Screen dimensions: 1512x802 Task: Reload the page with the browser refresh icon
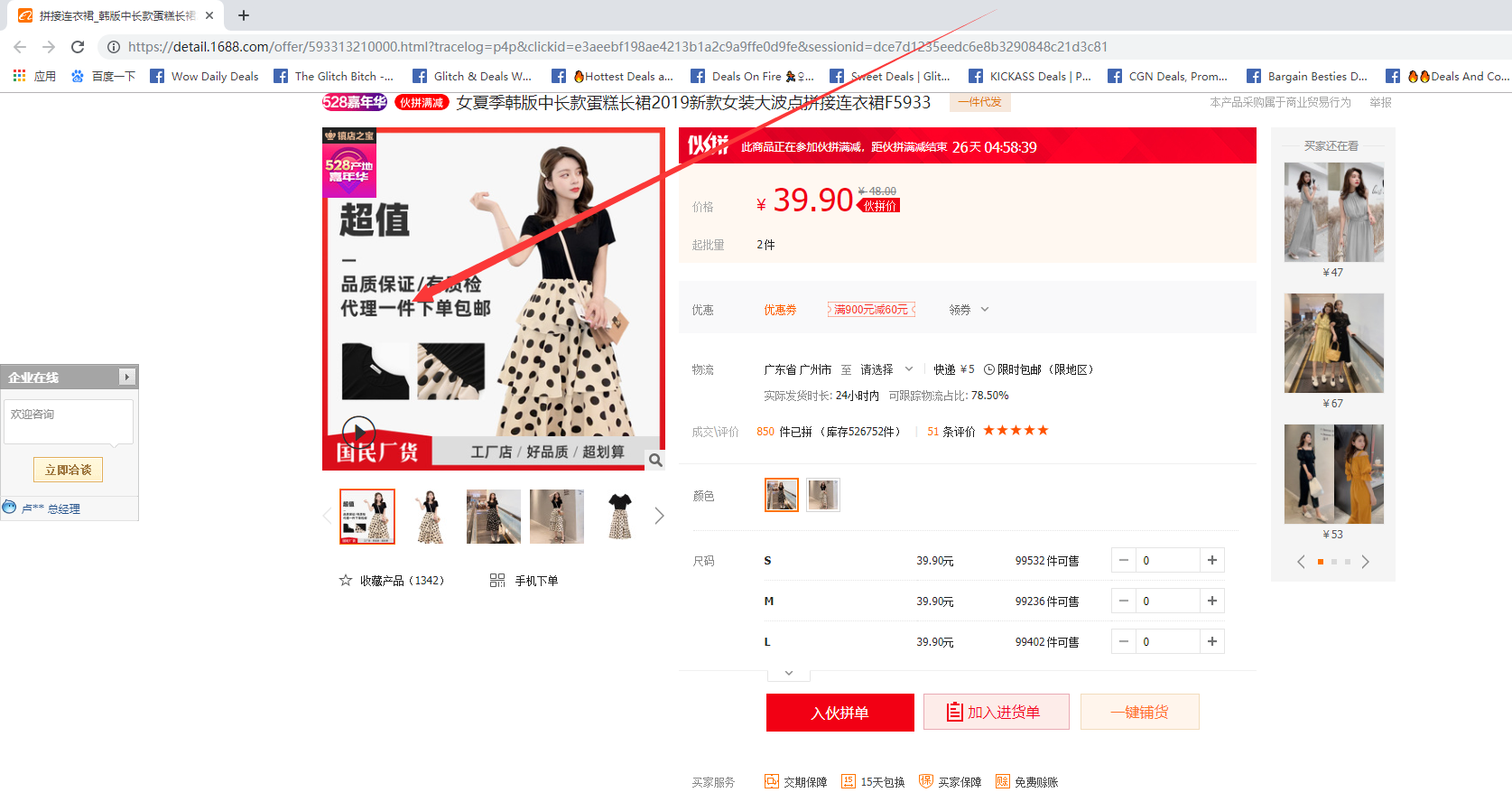(78, 47)
